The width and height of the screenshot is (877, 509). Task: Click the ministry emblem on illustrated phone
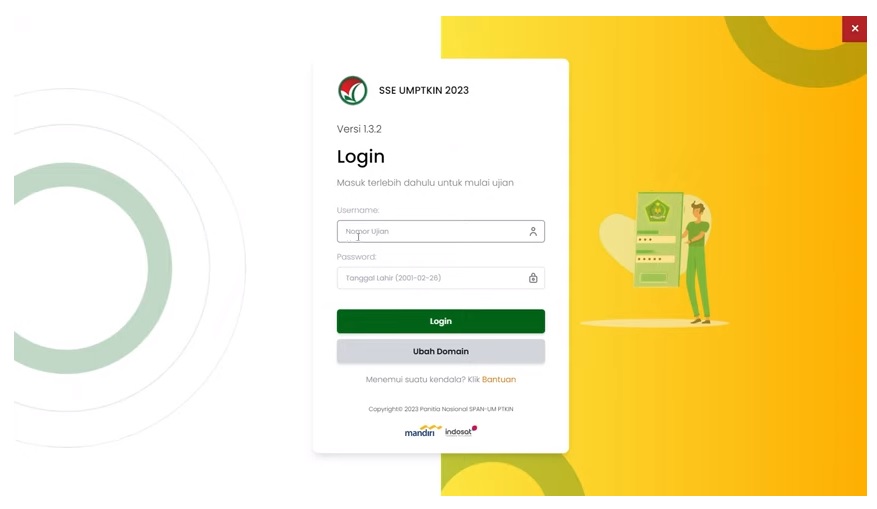click(x=657, y=211)
